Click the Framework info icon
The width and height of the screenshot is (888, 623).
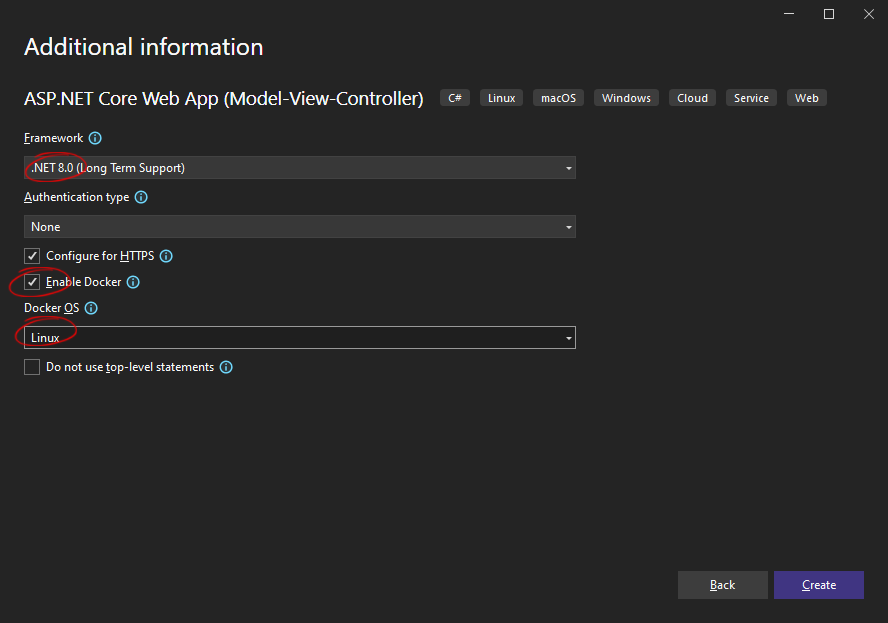coord(95,138)
